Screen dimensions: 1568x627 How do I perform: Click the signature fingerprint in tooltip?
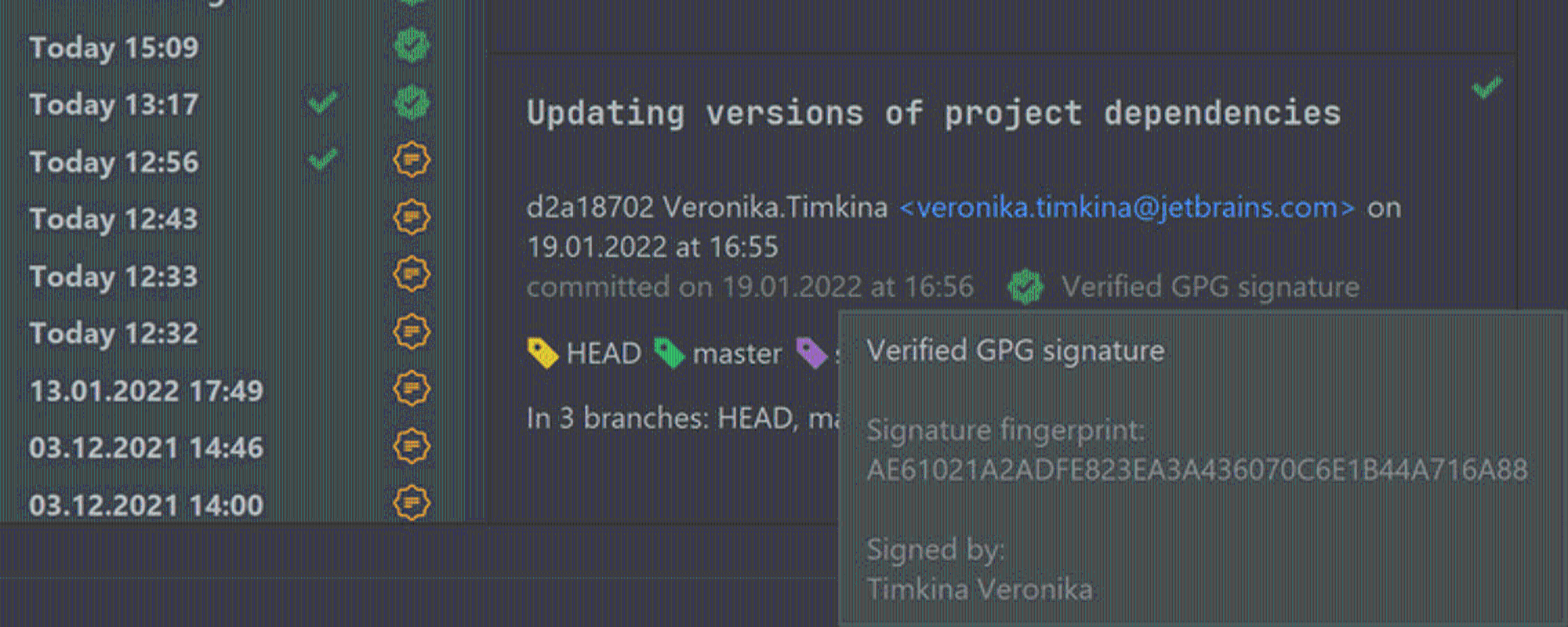tap(1197, 469)
